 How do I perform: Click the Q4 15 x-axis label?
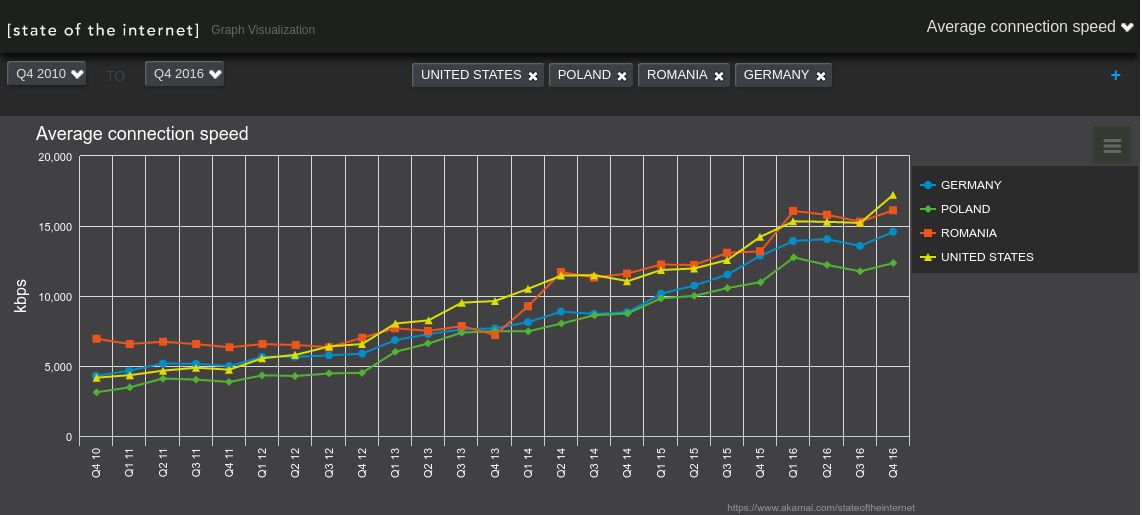click(x=760, y=462)
